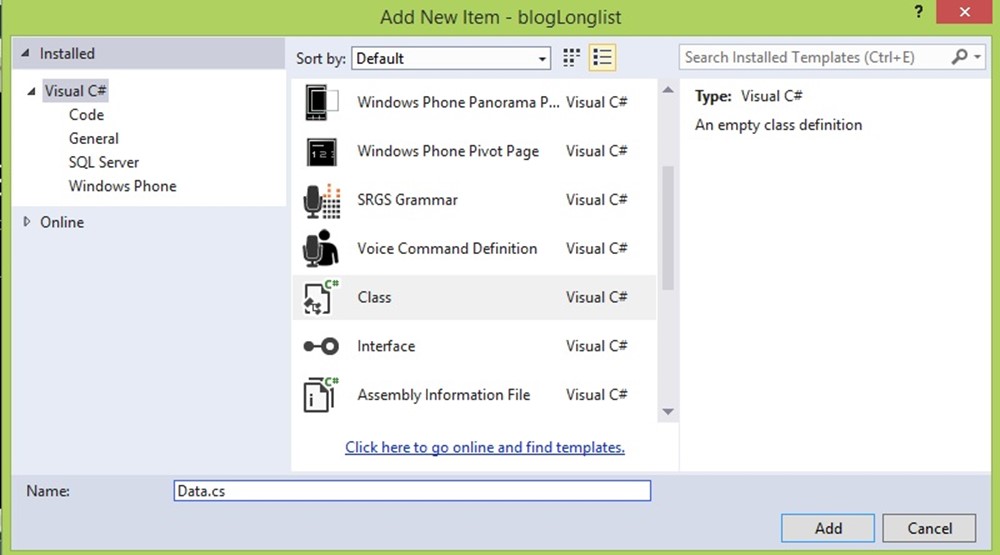Click the Class template C# icon
Image resolution: width=1000 pixels, height=555 pixels.
[321, 297]
